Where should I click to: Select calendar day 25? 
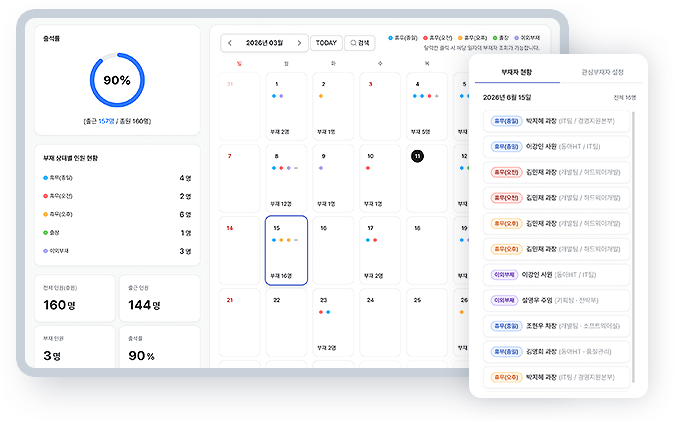pos(427,322)
